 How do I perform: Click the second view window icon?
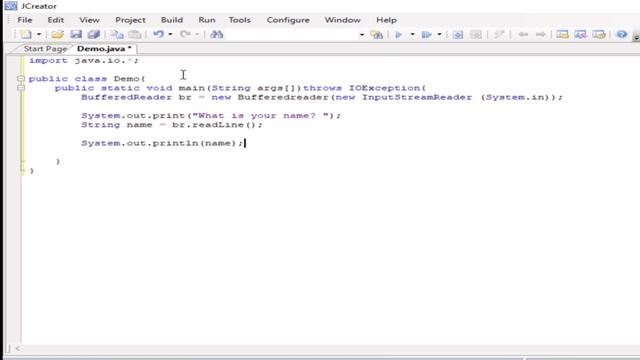[580, 35]
